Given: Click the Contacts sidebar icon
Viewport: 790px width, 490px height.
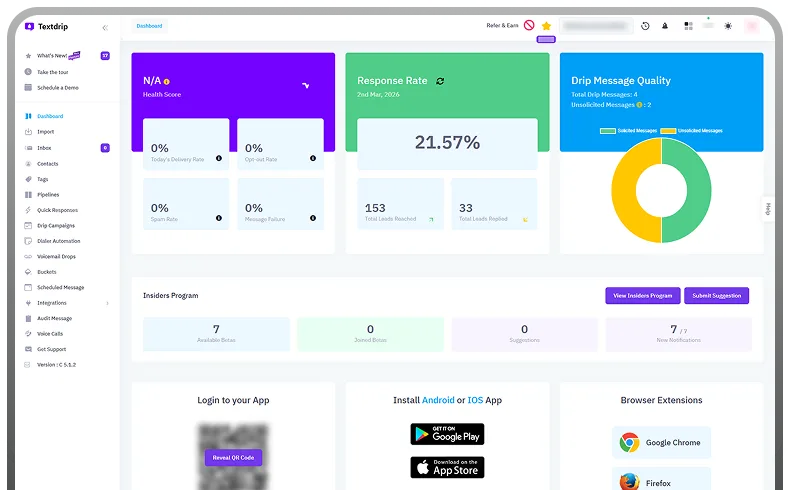Looking at the screenshot, I should point(28,164).
